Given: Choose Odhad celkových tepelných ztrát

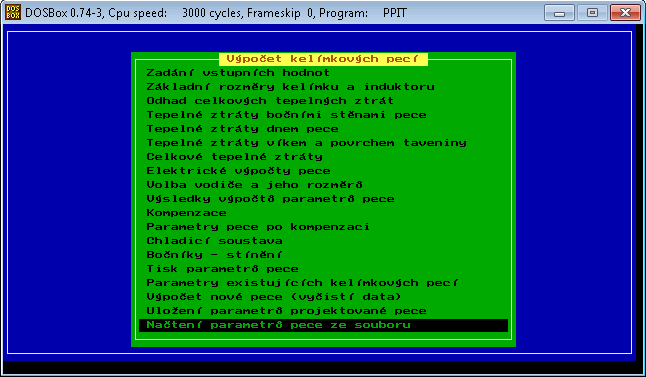Looking at the screenshot, I should (x=270, y=101).
